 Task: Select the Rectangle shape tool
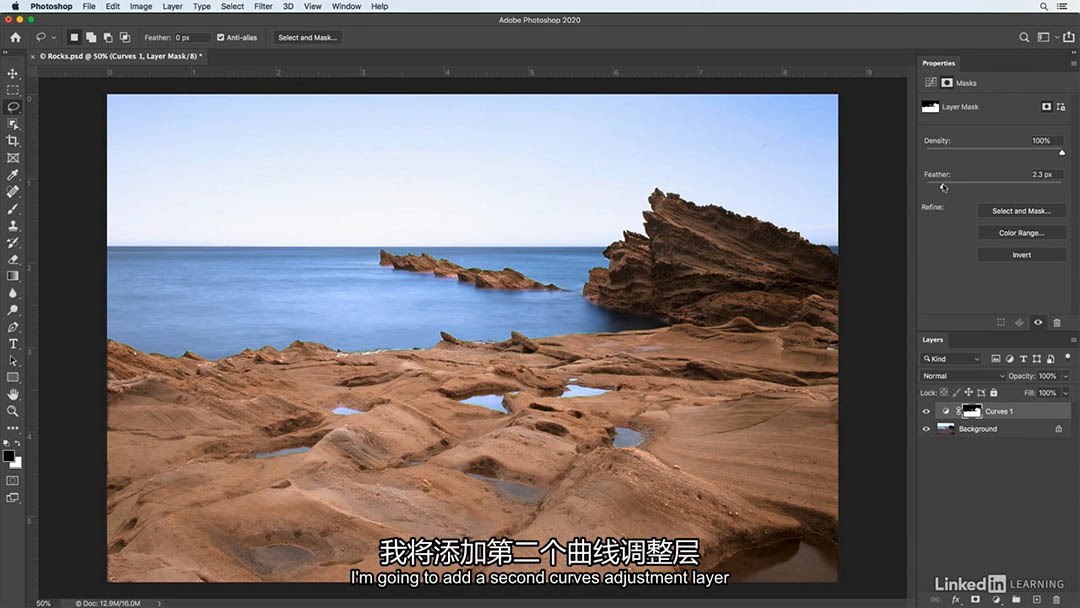click(x=12, y=377)
